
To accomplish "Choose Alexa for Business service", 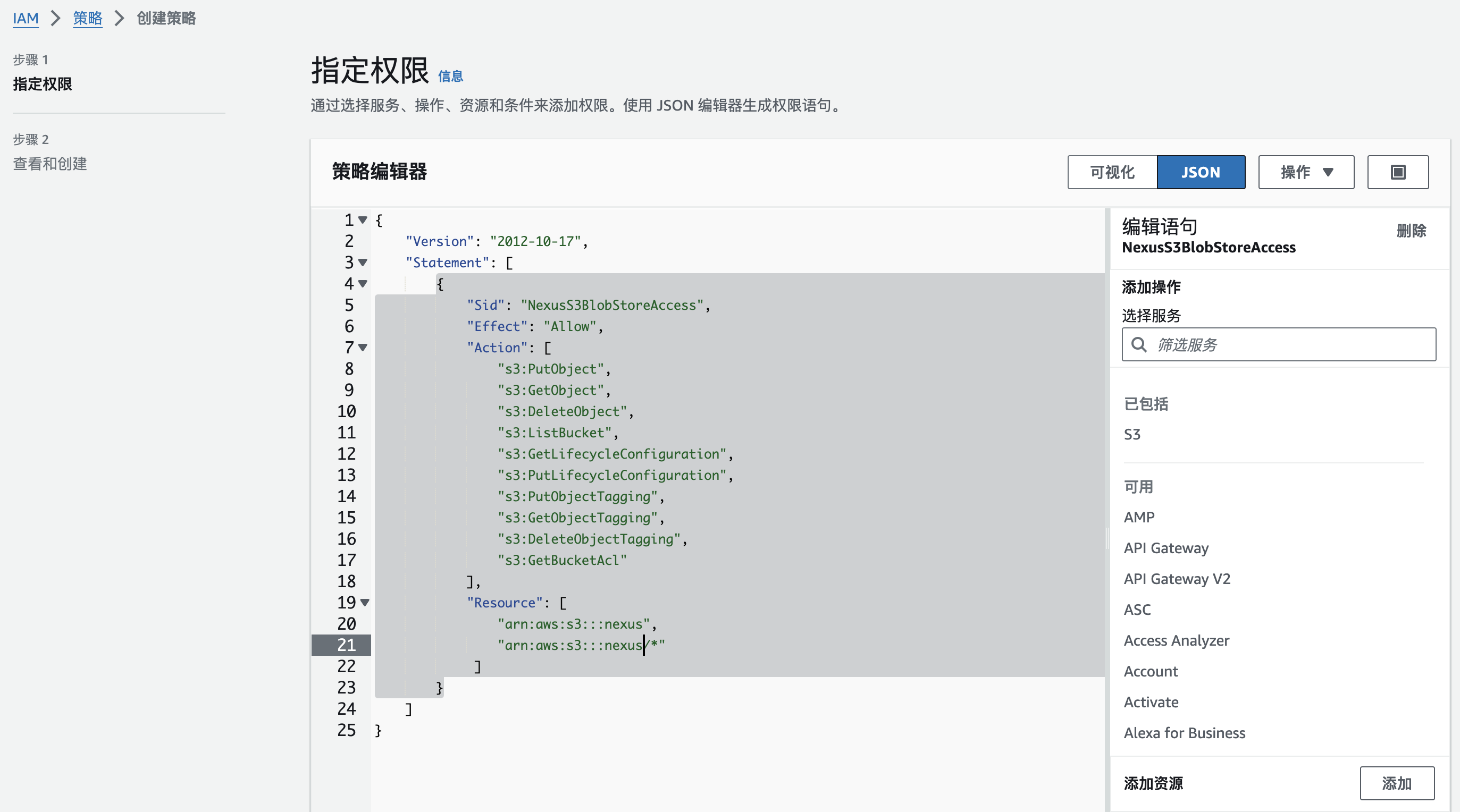I will [x=1184, y=733].
